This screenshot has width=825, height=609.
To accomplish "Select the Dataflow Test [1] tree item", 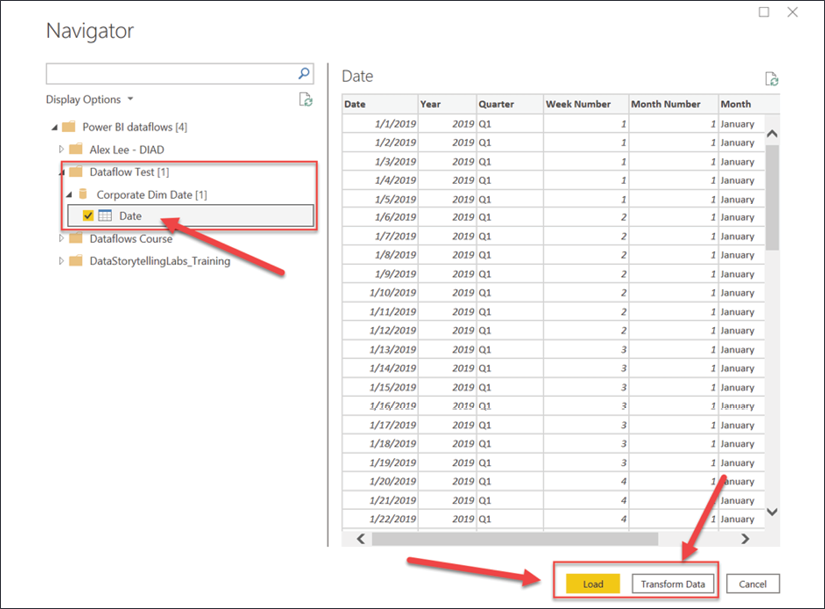I will tap(129, 172).
